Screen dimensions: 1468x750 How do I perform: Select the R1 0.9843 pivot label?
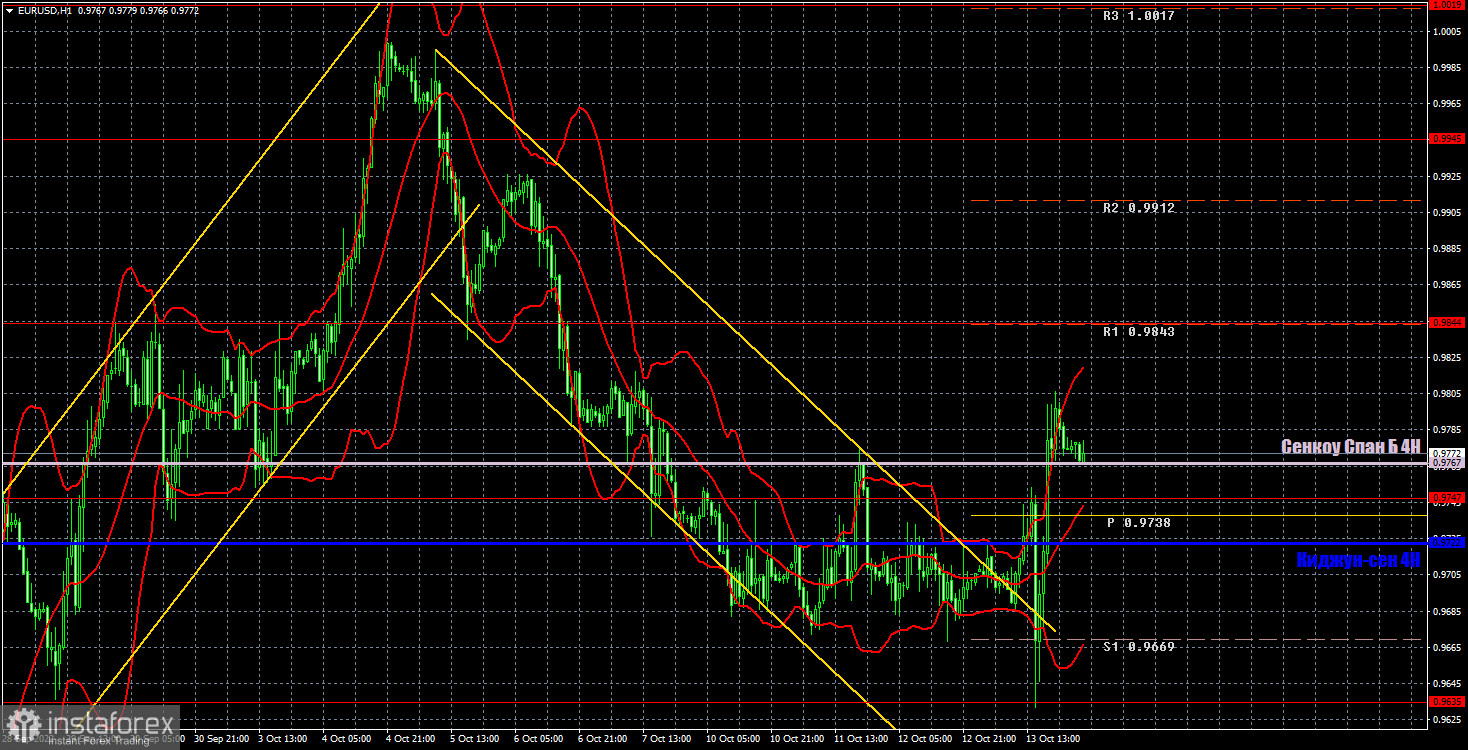[1139, 331]
